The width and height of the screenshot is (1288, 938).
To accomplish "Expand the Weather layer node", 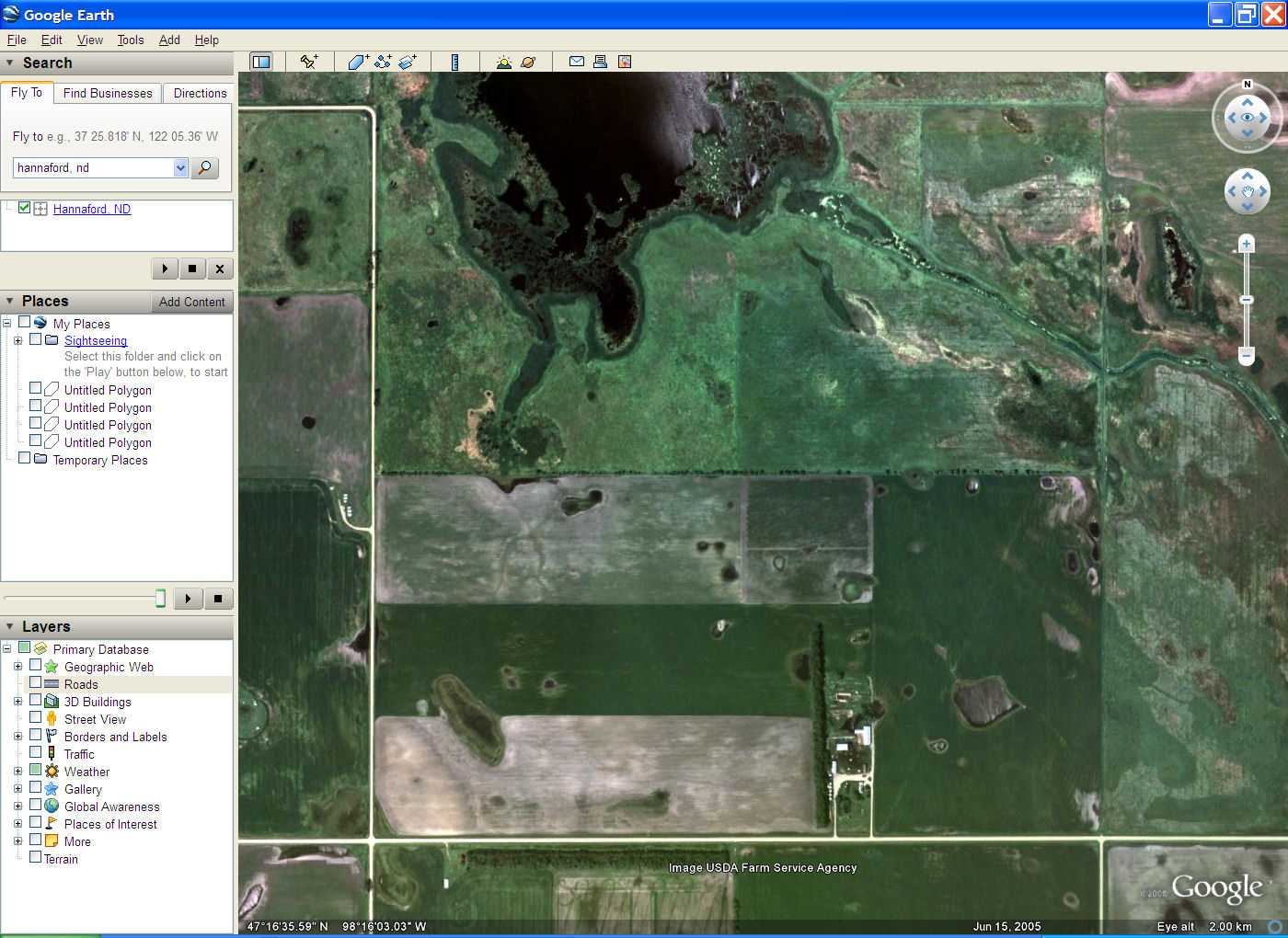I will pyautogui.click(x=17, y=772).
